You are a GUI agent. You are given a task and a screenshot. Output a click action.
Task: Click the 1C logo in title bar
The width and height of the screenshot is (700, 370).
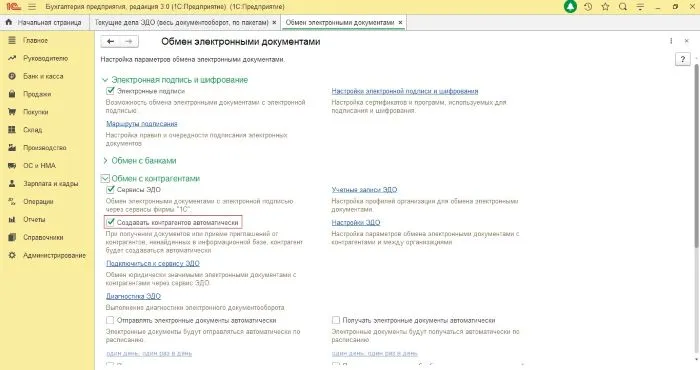[14, 7]
